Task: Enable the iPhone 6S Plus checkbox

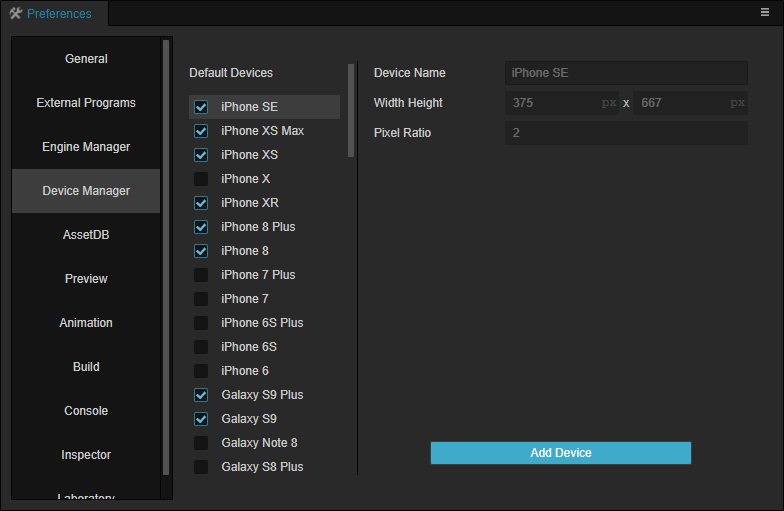Action: (x=201, y=323)
